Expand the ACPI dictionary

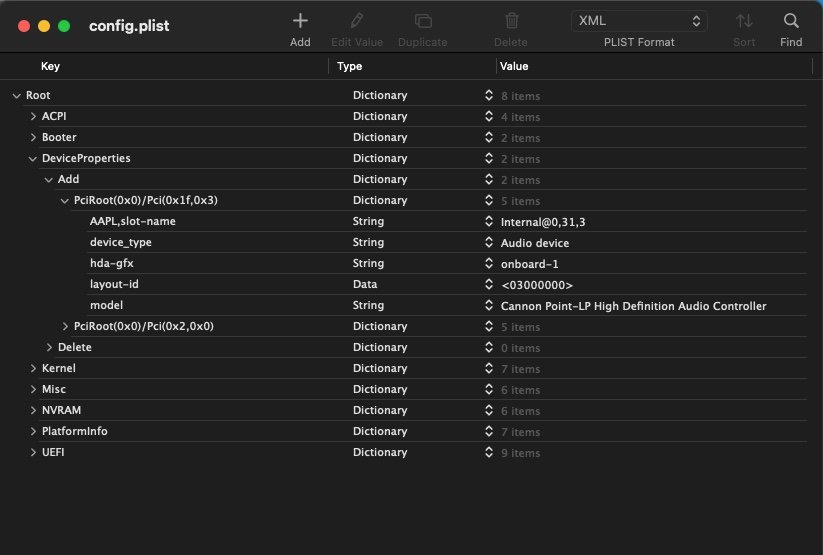coord(33,117)
